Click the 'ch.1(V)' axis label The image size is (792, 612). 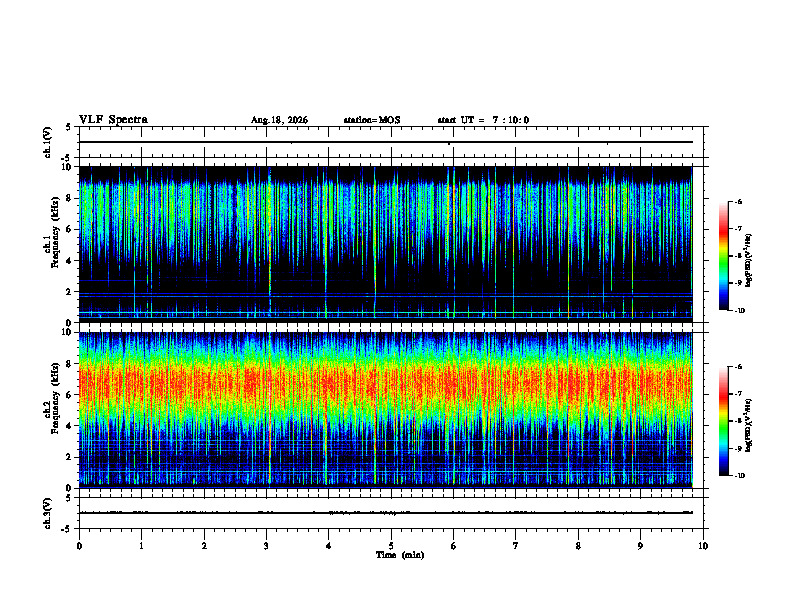coord(48,142)
